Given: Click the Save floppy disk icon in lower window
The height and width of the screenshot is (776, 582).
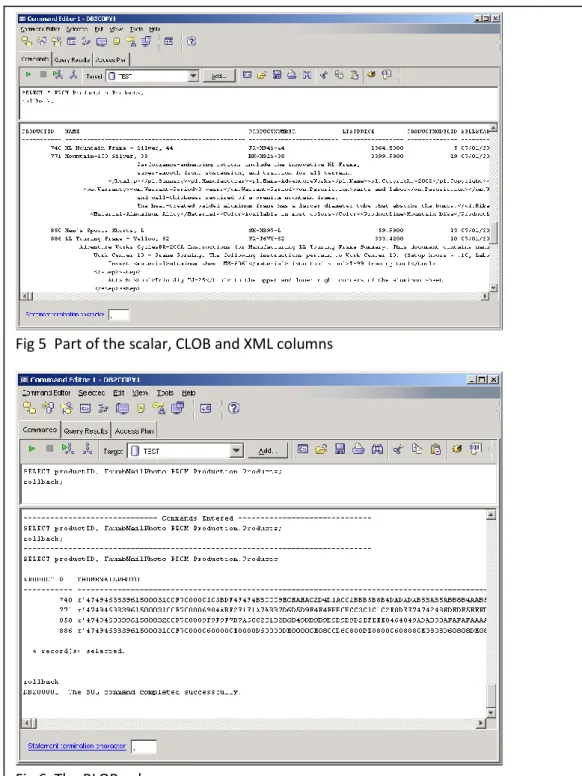Looking at the screenshot, I should point(340,449).
